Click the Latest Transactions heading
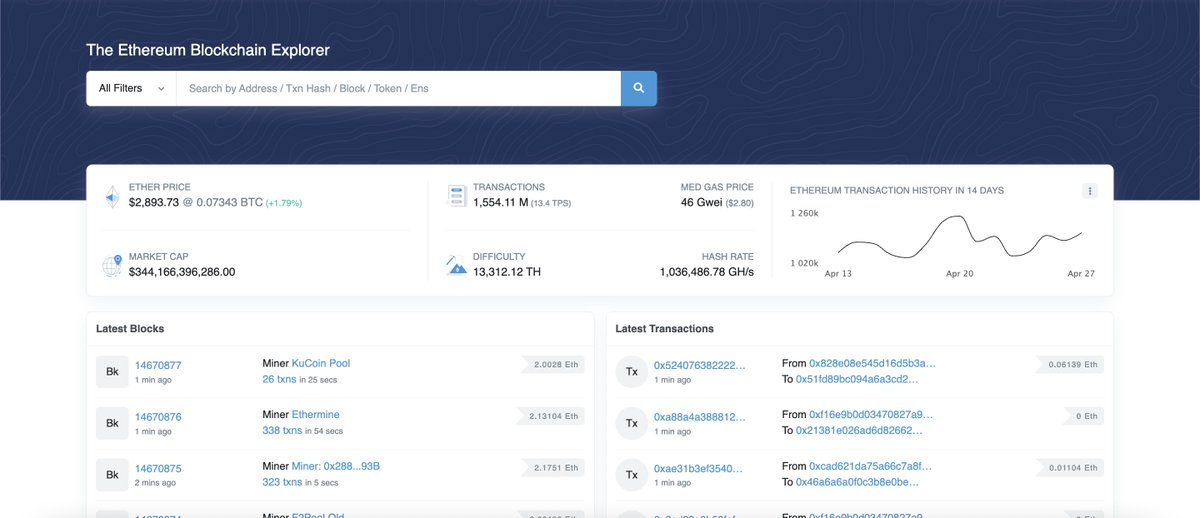The height and width of the screenshot is (518, 1200). click(664, 328)
